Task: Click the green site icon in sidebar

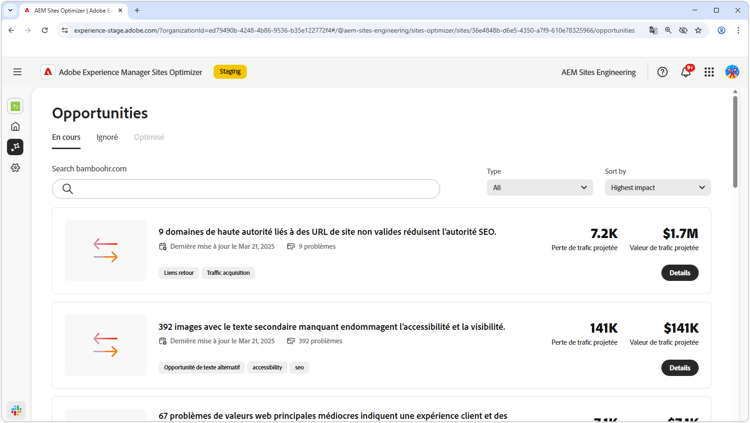Action: click(x=15, y=106)
